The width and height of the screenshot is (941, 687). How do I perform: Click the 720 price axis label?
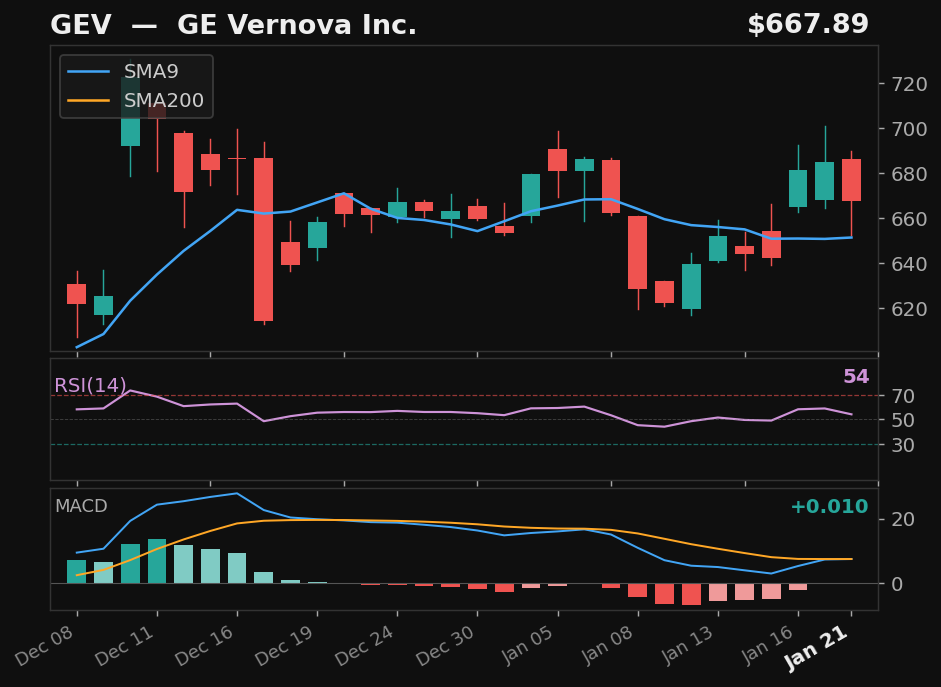[909, 84]
